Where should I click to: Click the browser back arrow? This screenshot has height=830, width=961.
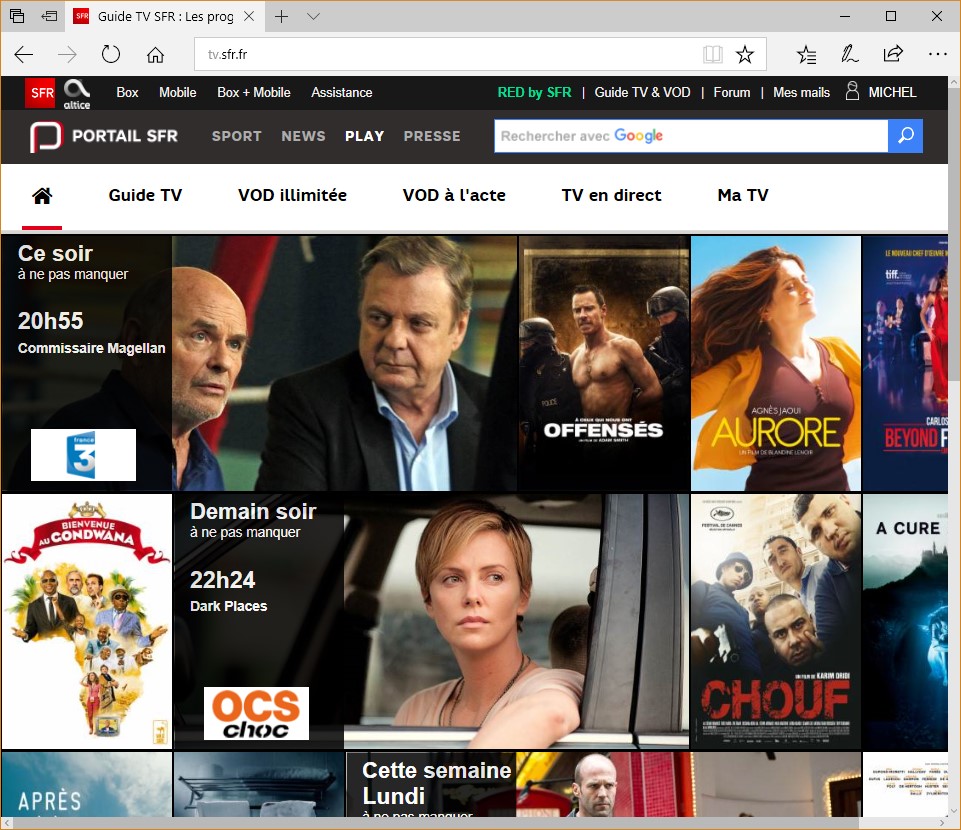23,55
